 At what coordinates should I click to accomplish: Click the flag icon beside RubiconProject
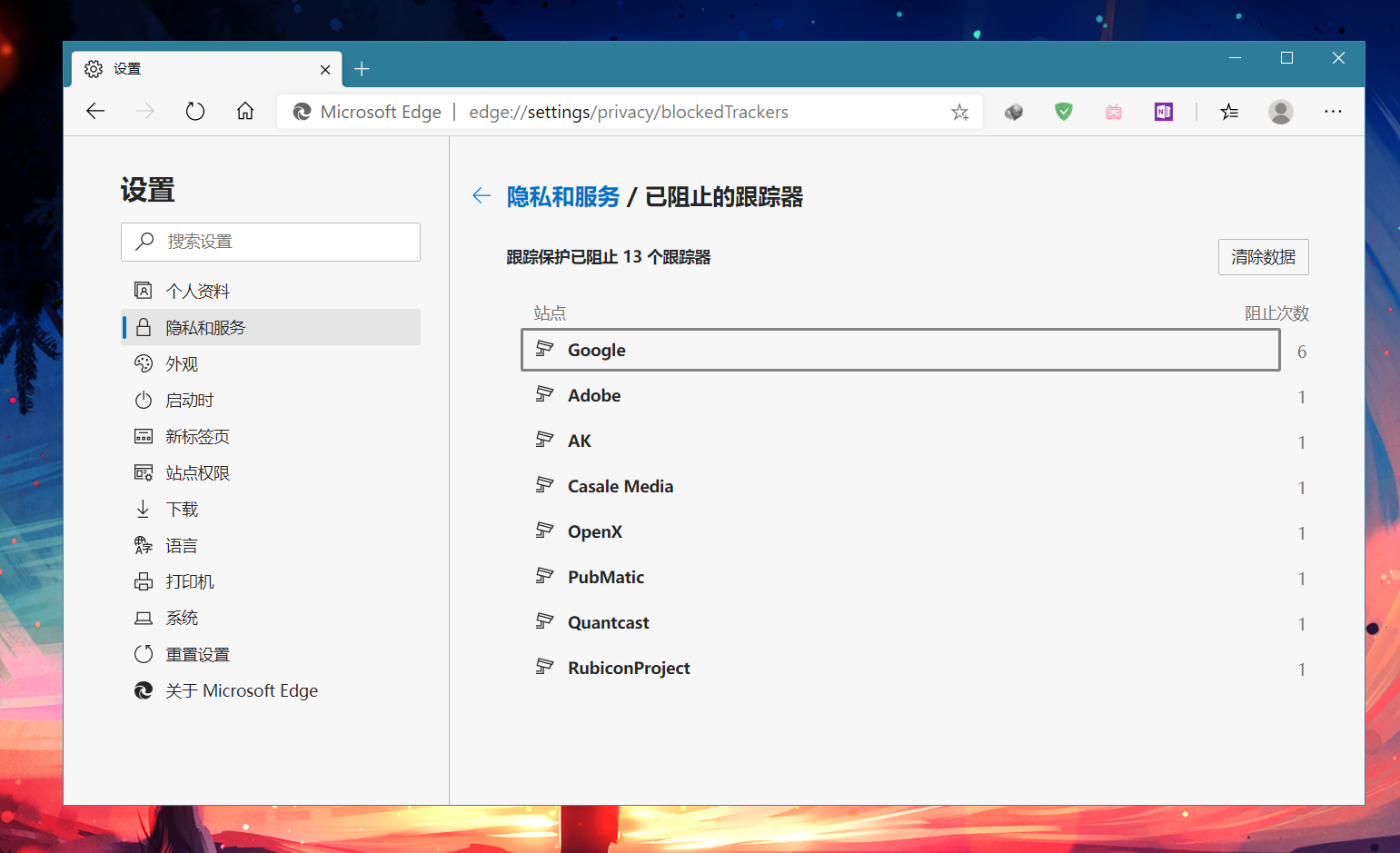tap(544, 667)
